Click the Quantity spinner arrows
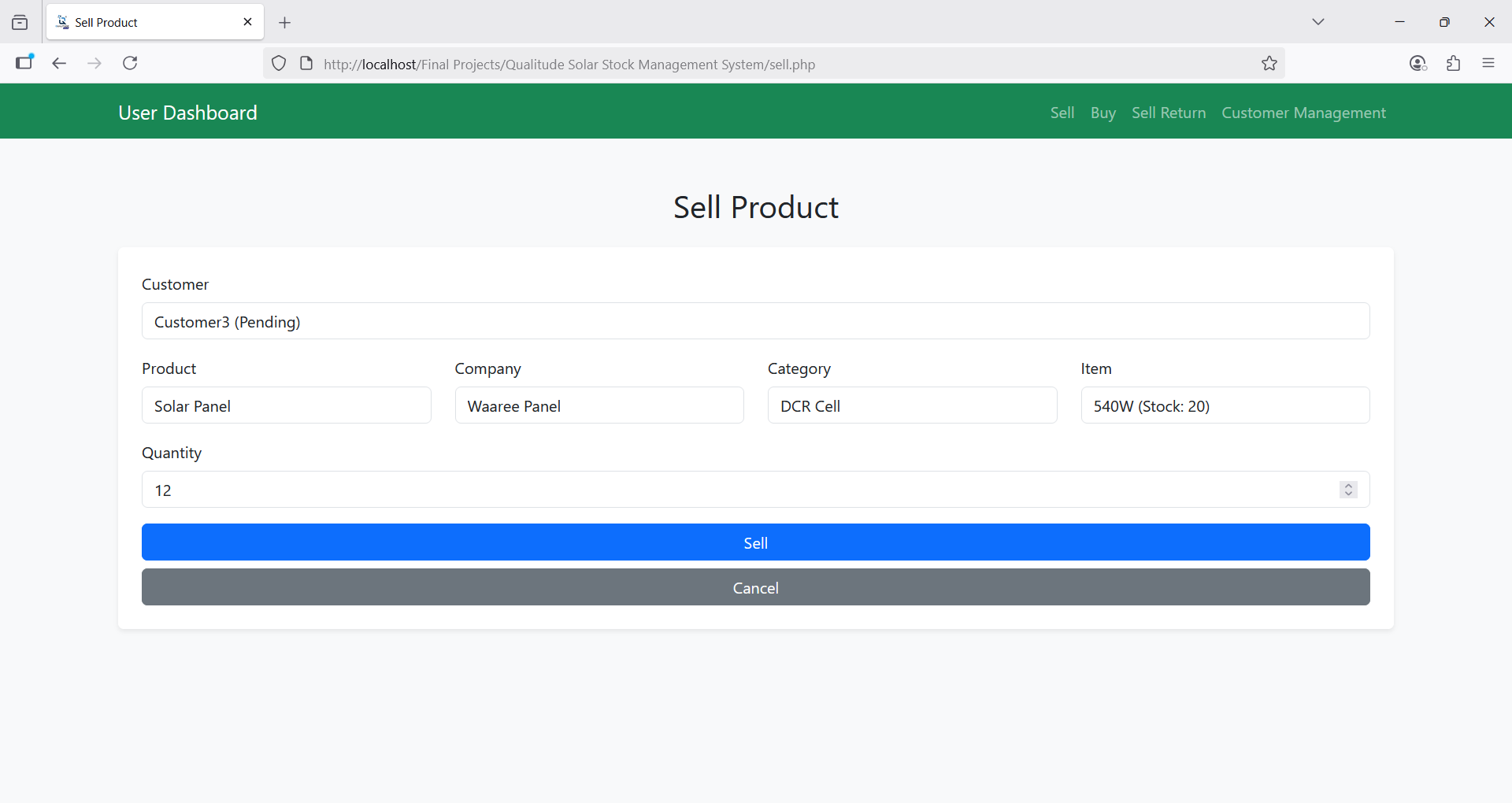This screenshot has height=803, width=1512. pyautogui.click(x=1348, y=490)
